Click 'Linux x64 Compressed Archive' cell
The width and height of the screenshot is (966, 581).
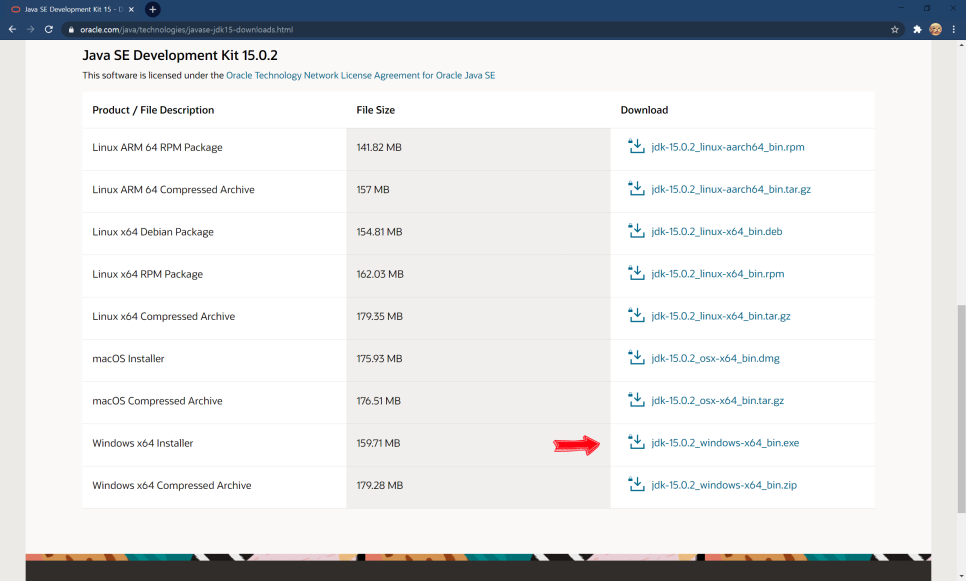(x=163, y=316)
